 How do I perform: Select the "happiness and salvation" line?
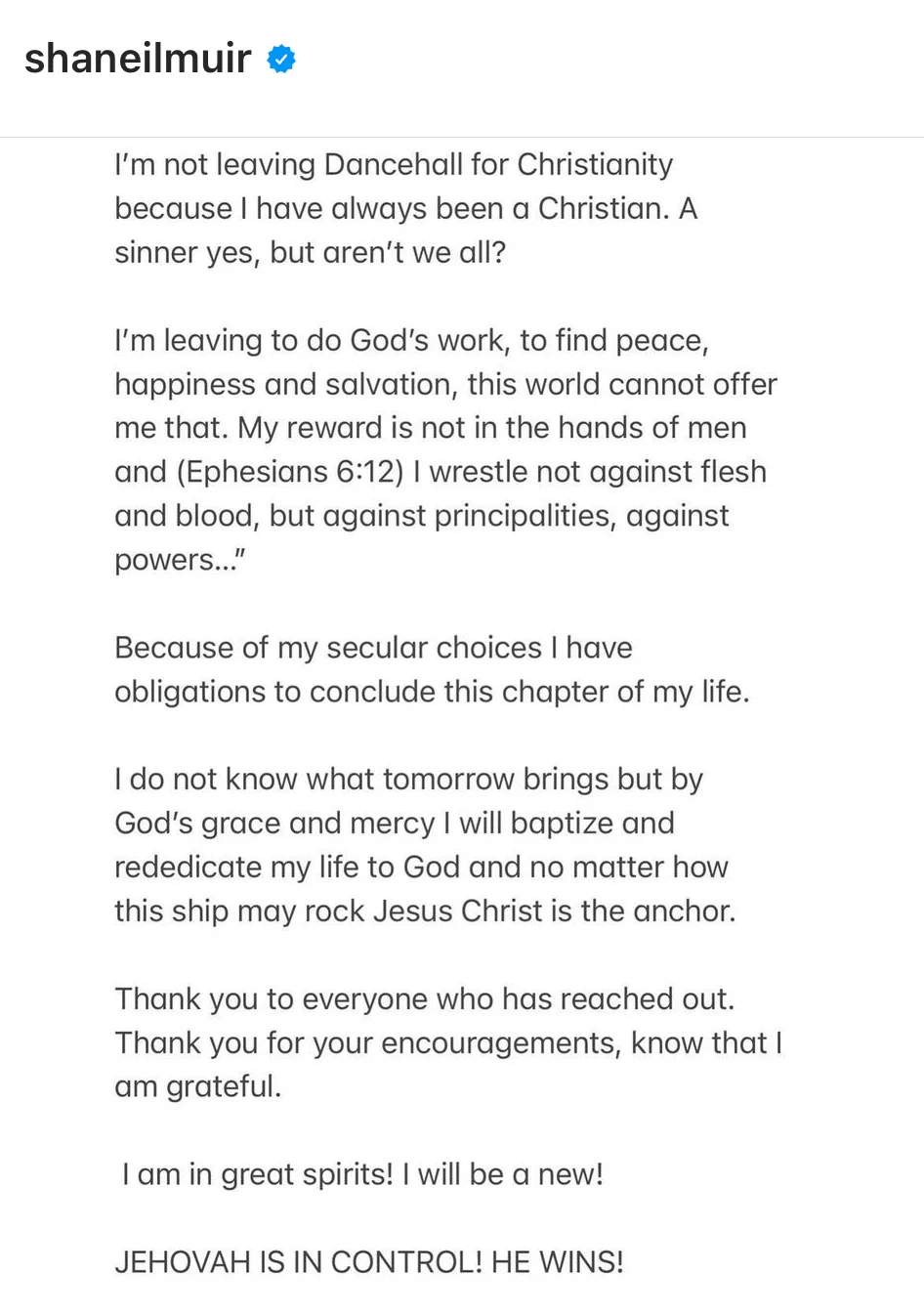tap(445, 385)
